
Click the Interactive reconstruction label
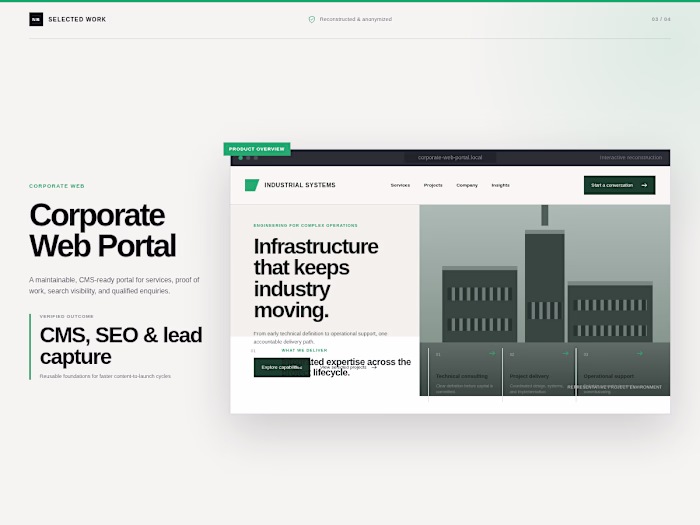(x=631, y=158)
